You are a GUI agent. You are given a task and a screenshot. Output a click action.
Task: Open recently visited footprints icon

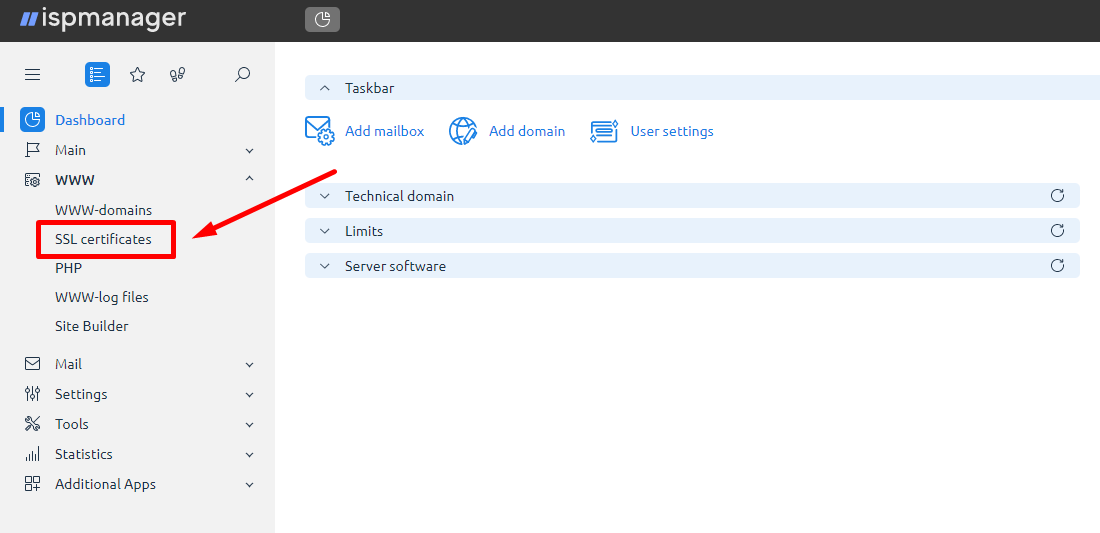pyautogui.click(x=177, y=74)
